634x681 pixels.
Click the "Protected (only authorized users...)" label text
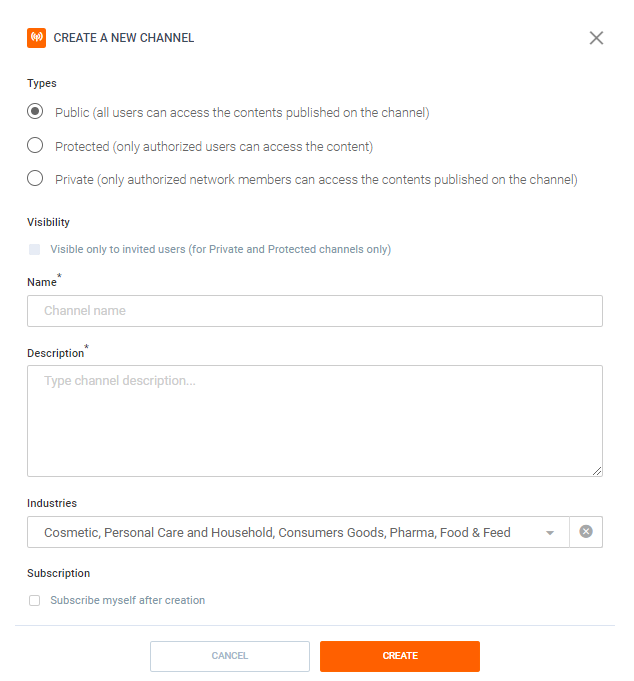pyautogui.click(x=214, y=147)
